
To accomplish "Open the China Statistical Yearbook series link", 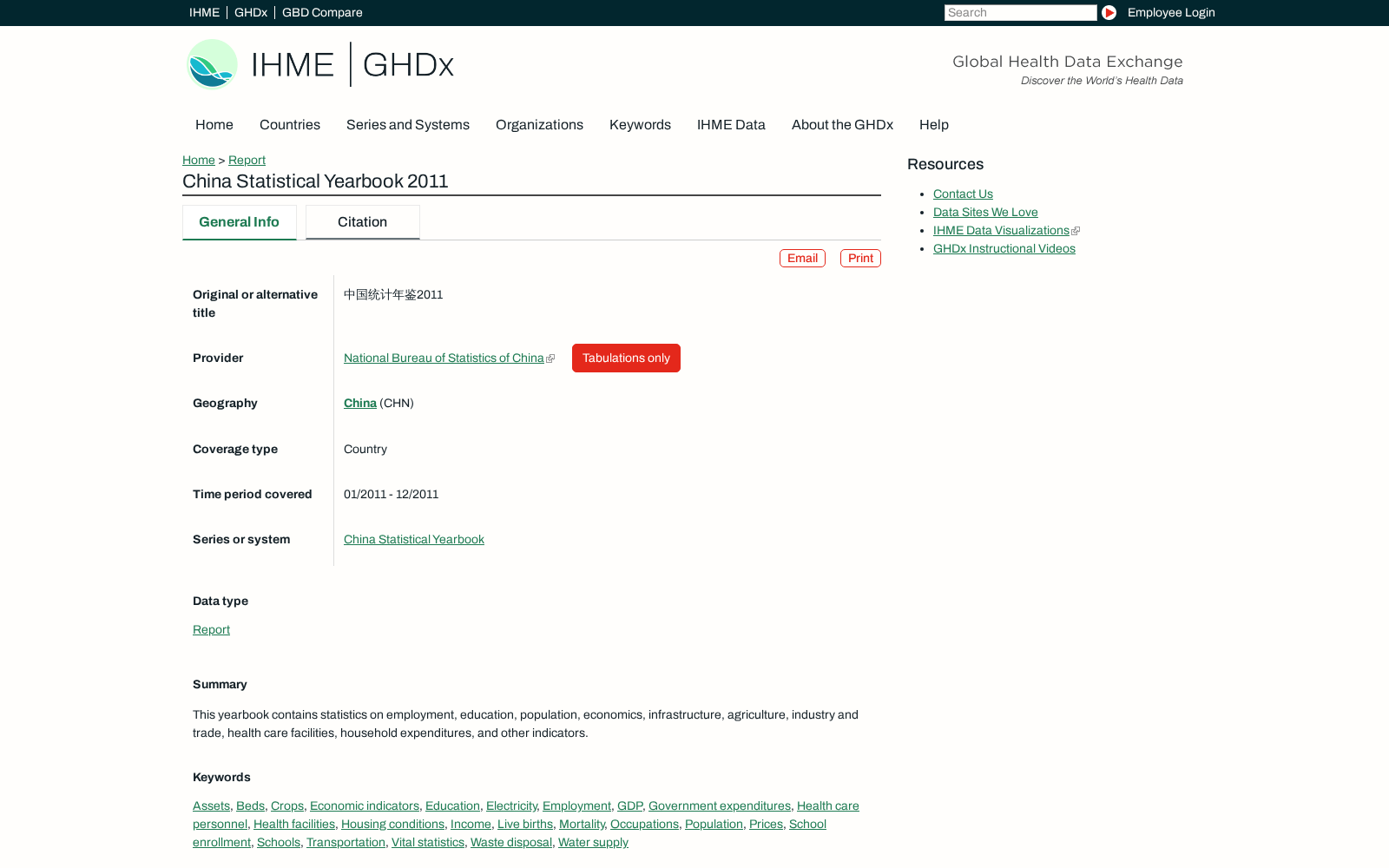I will click(x=414, y=539).
